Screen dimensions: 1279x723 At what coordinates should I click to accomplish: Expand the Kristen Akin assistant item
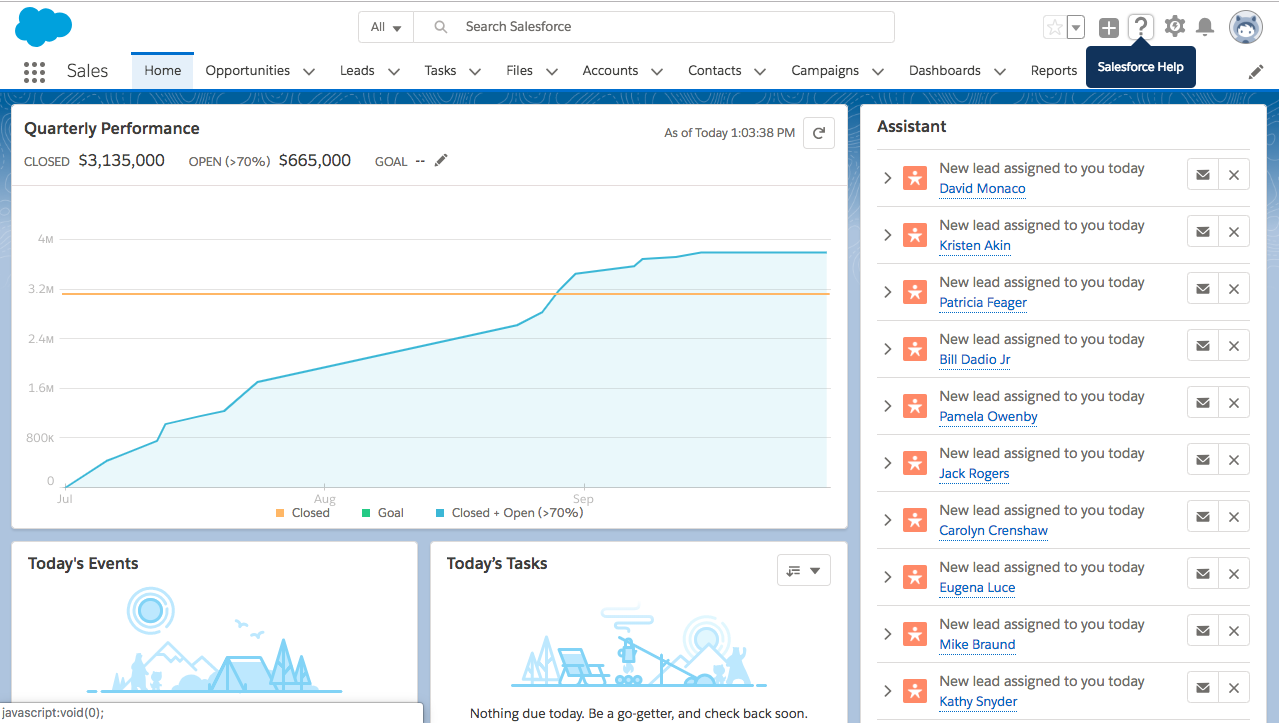pos(887,234)
